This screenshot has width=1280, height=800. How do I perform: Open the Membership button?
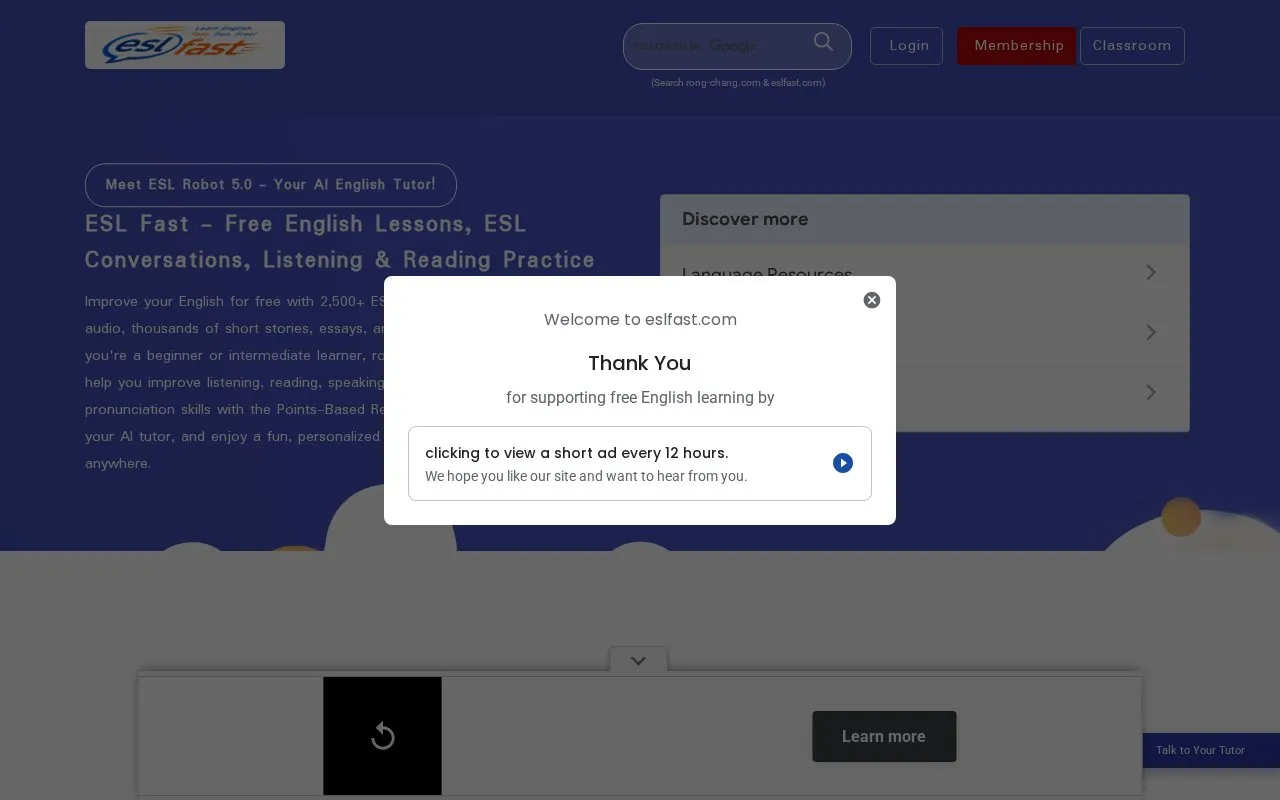1017,46
